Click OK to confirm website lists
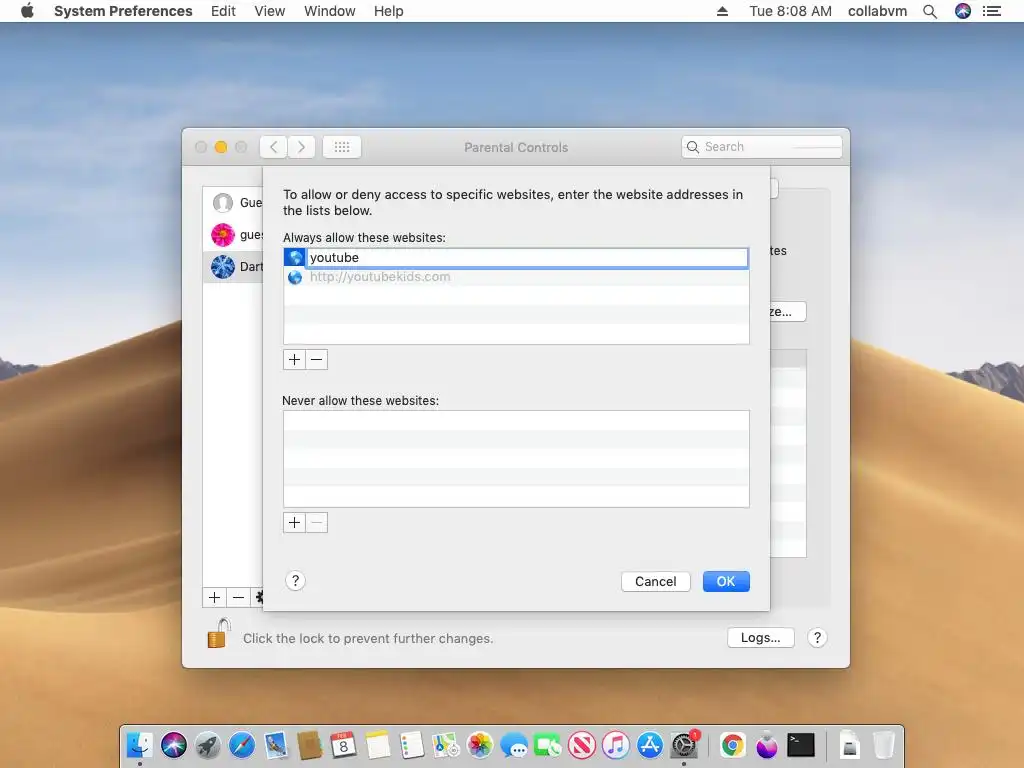The width and height of the screenshot is (1024, 768). [726, 581]
